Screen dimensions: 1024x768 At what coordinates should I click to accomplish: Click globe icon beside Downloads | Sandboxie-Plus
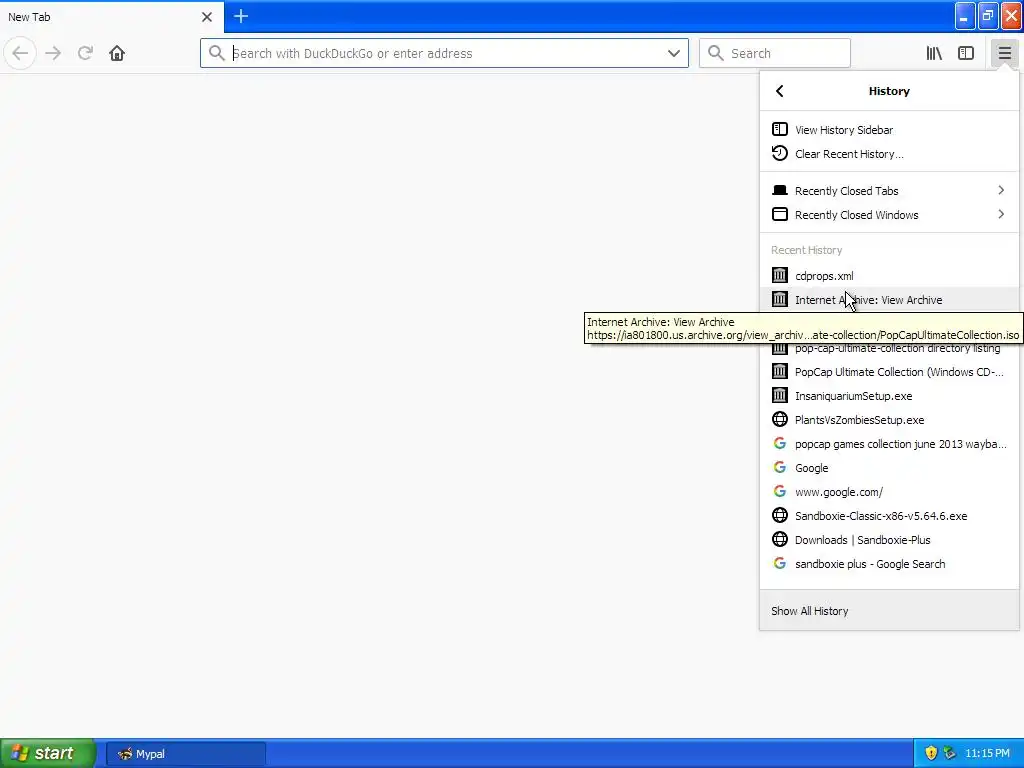click(x=780, y=539)
